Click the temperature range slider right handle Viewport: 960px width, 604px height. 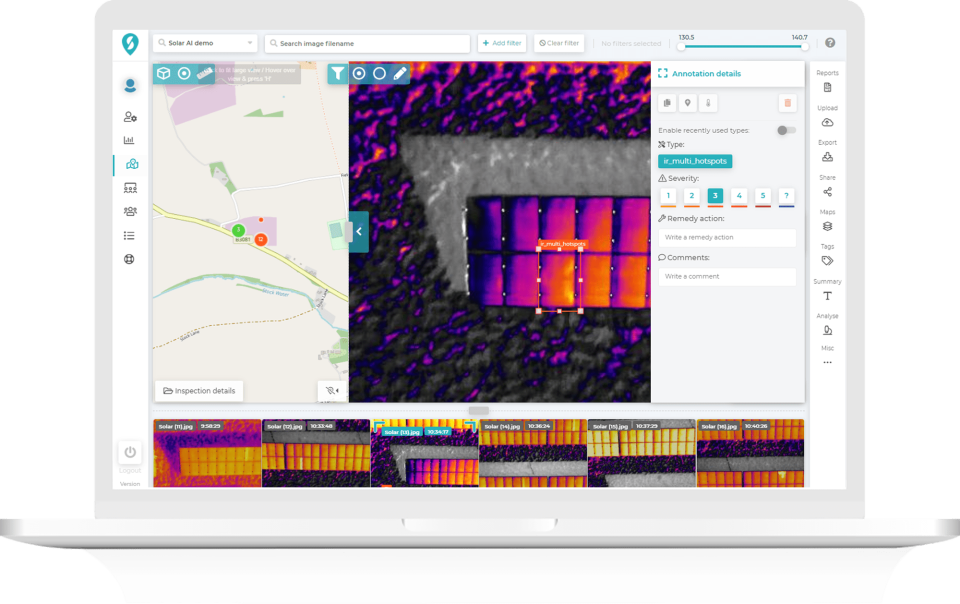804,47
